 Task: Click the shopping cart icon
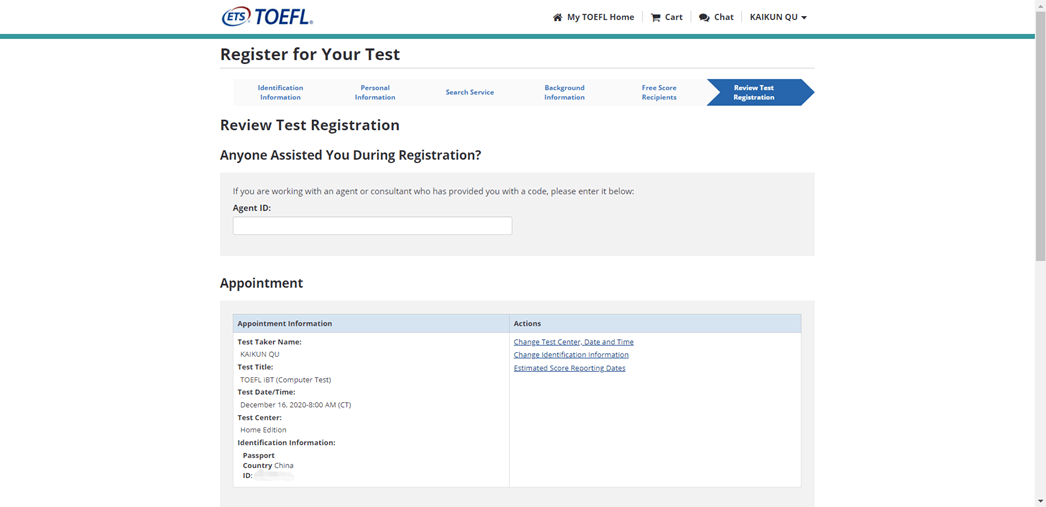tap(655, 17)
